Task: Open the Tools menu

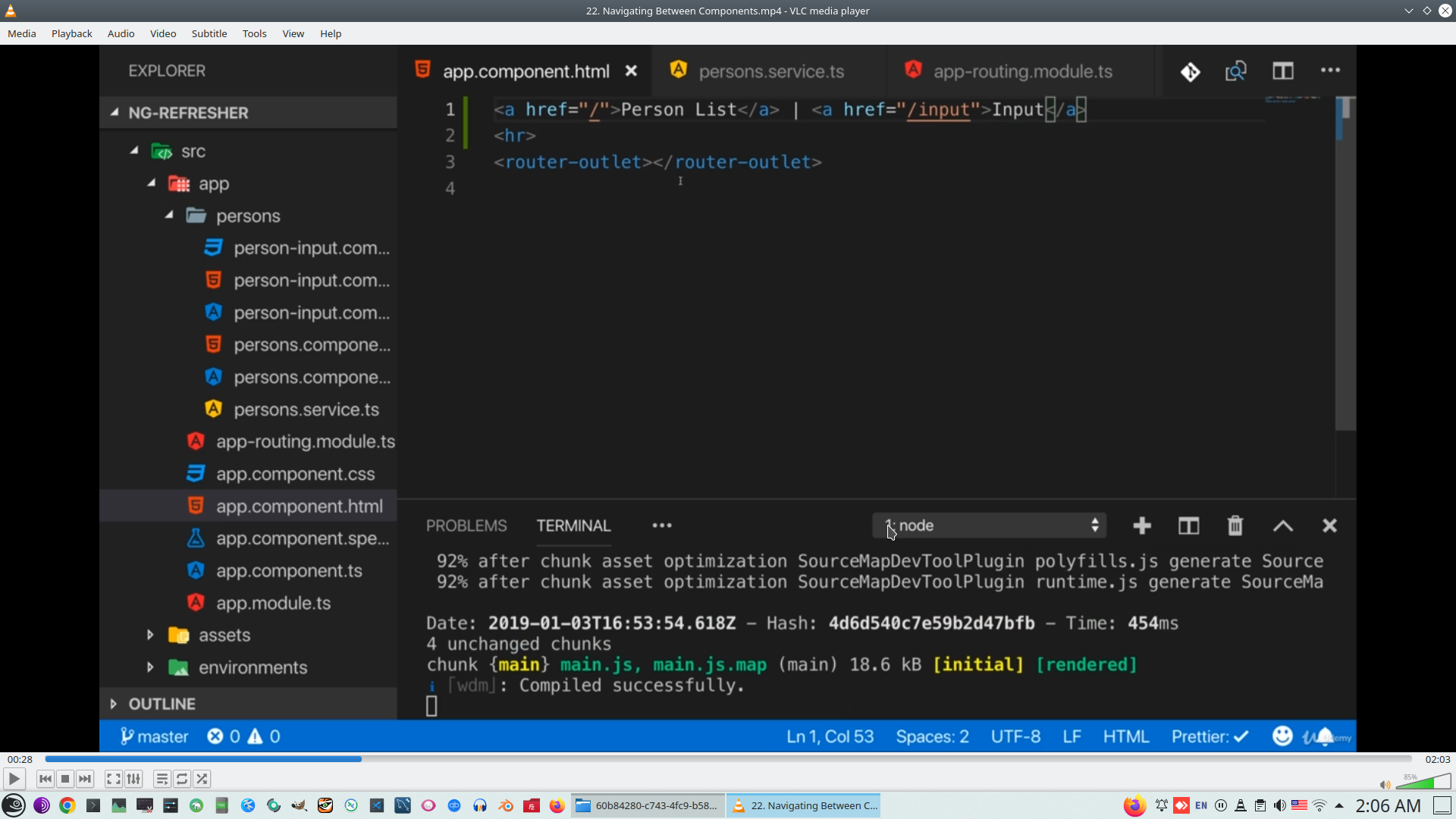Action: tap(254, 33)
